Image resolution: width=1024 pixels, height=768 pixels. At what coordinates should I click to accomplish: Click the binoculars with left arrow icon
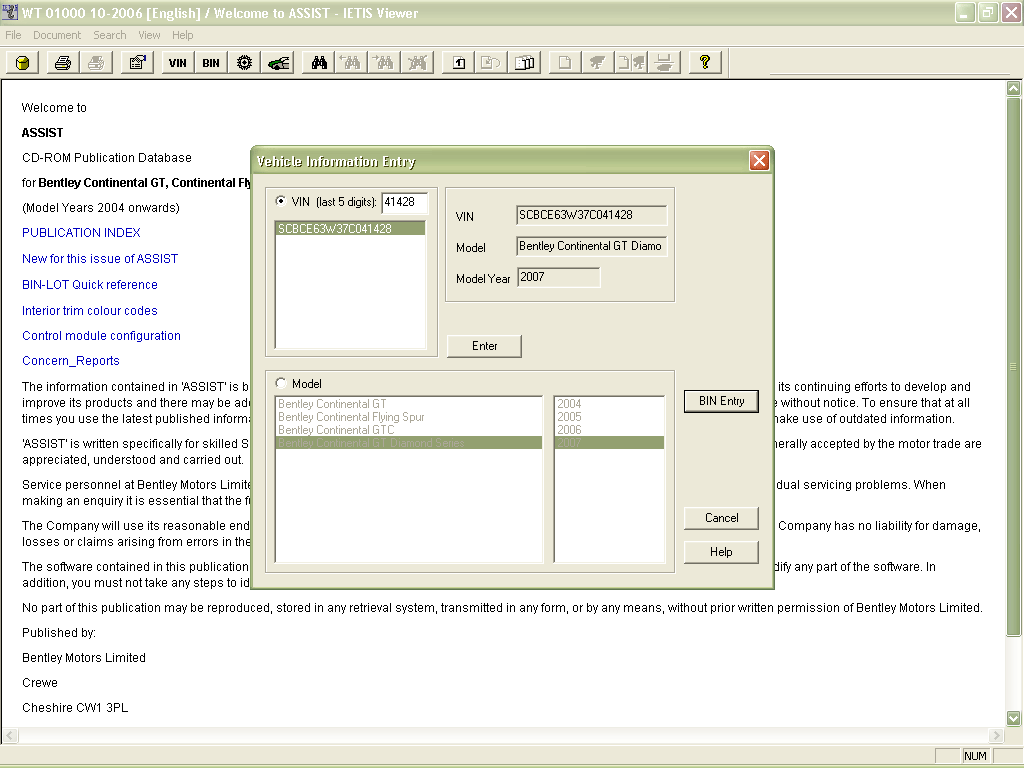pyautogui.click(x=351, y=63)
